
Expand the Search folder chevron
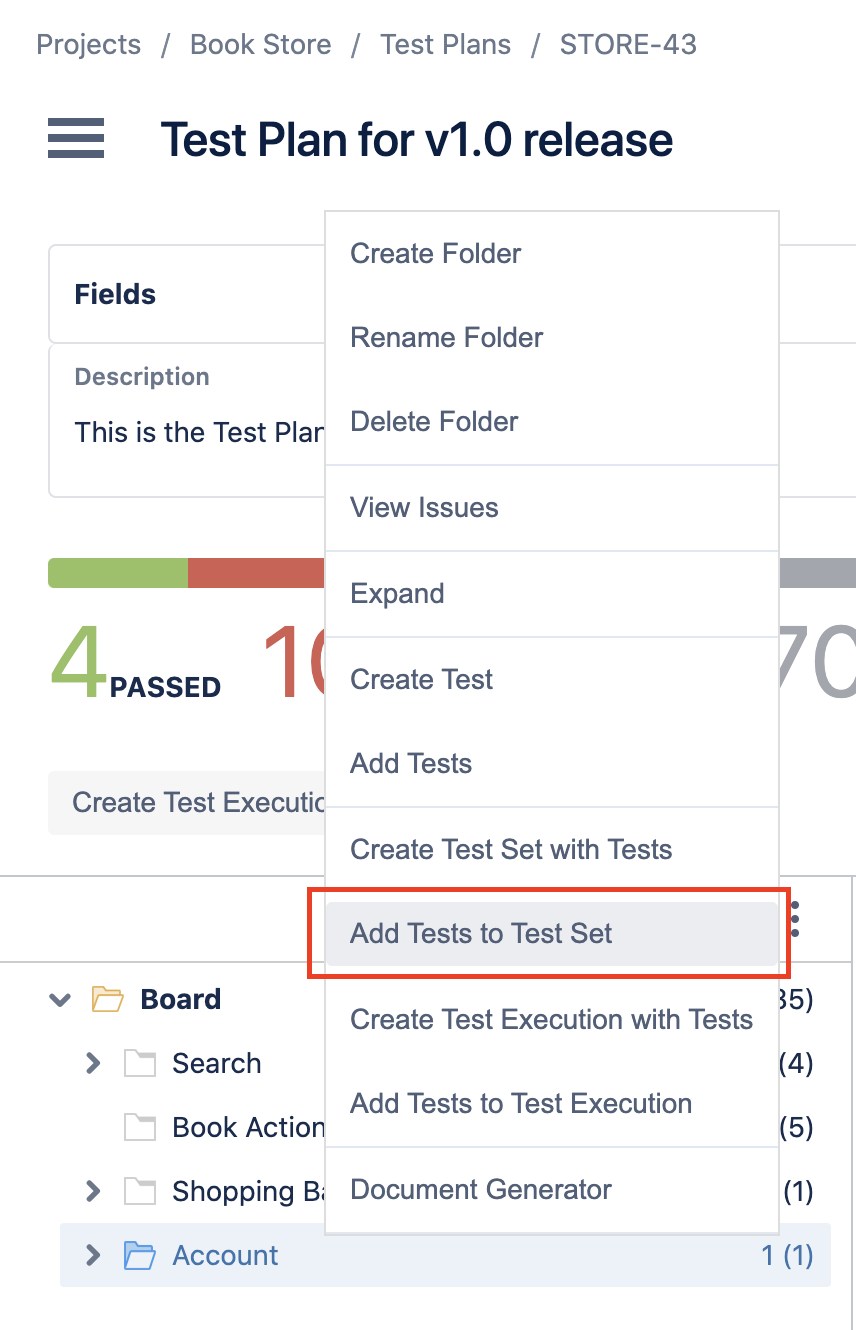[x=93, y=1063]
